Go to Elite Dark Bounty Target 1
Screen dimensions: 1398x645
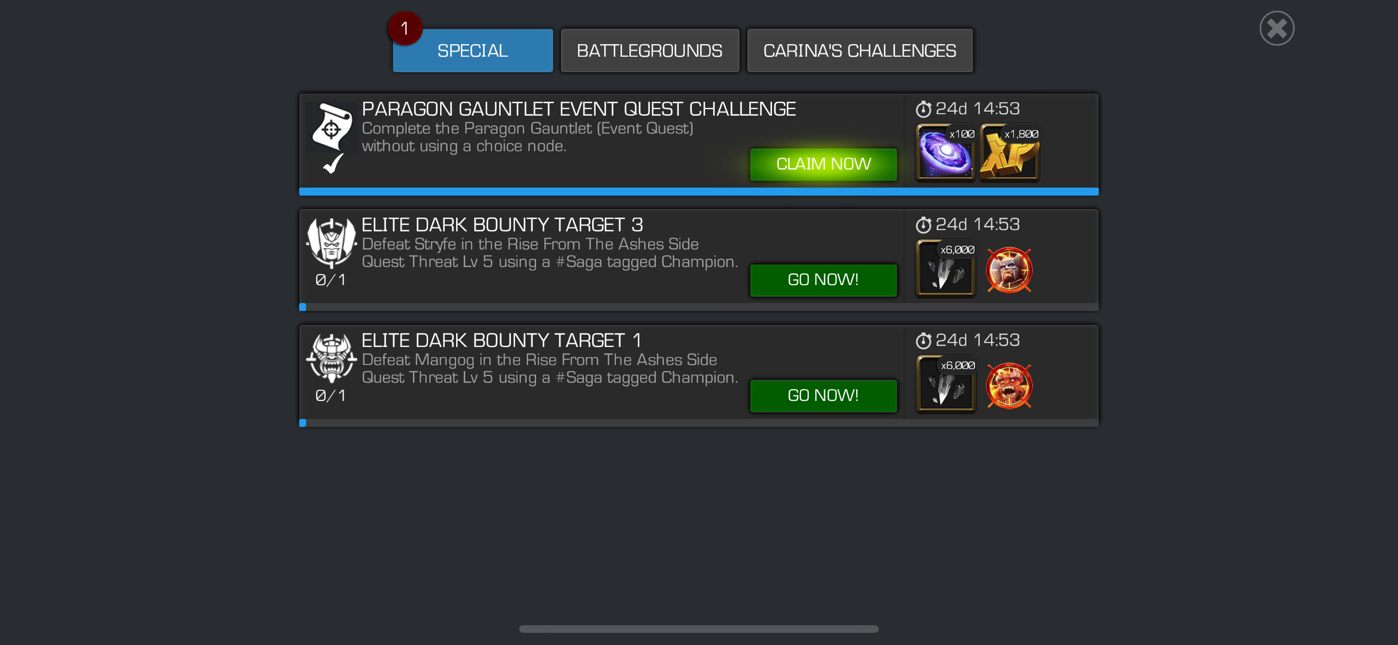(x=823, y=396)
